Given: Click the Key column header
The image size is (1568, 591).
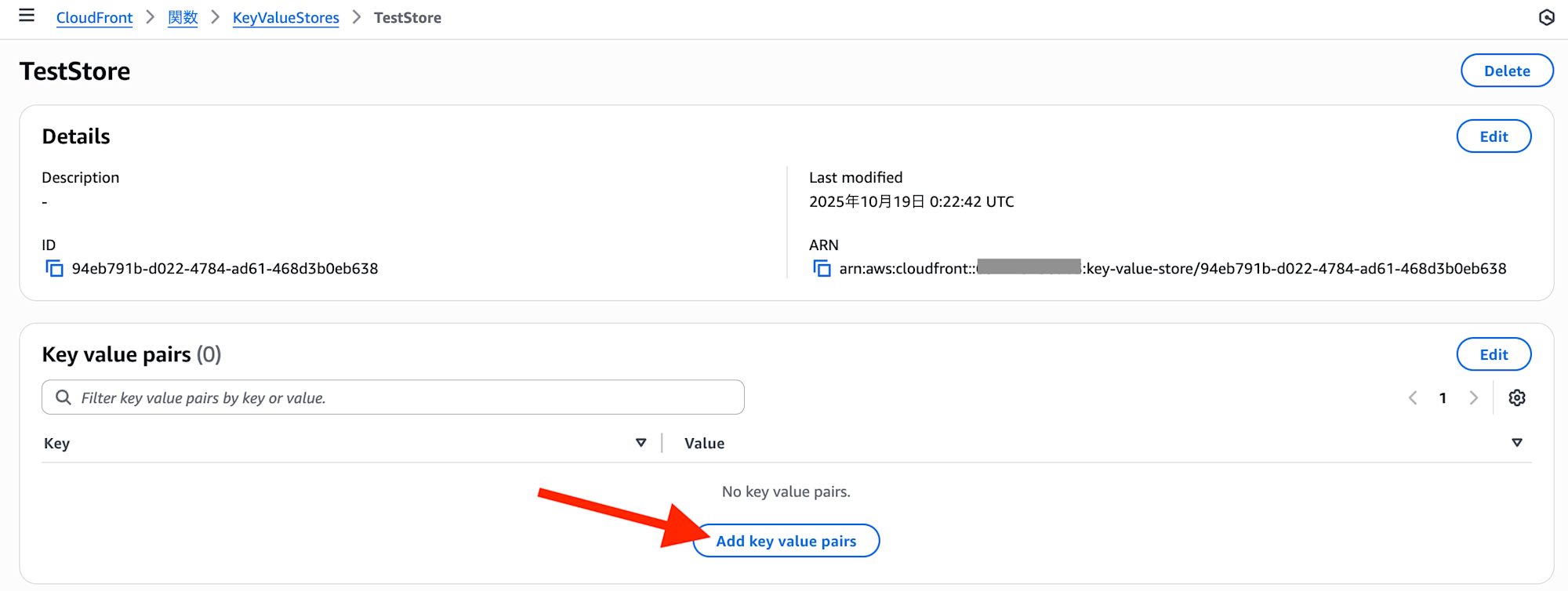Looking at the screenshot, I should tap(57, 444).
